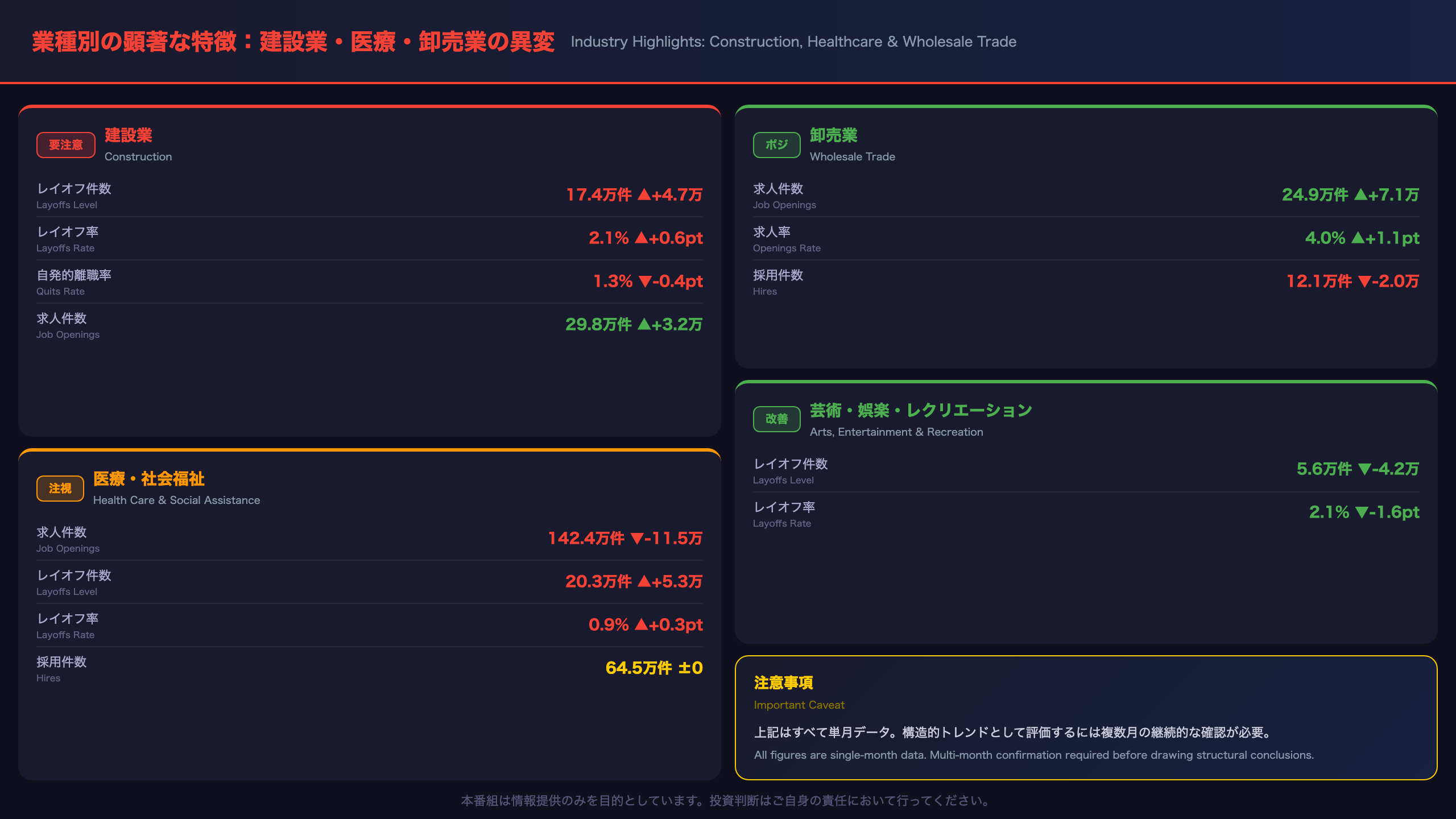Click the 卸売業 card heading
The height and width of the screenshot is (819, 1456).
834,135
